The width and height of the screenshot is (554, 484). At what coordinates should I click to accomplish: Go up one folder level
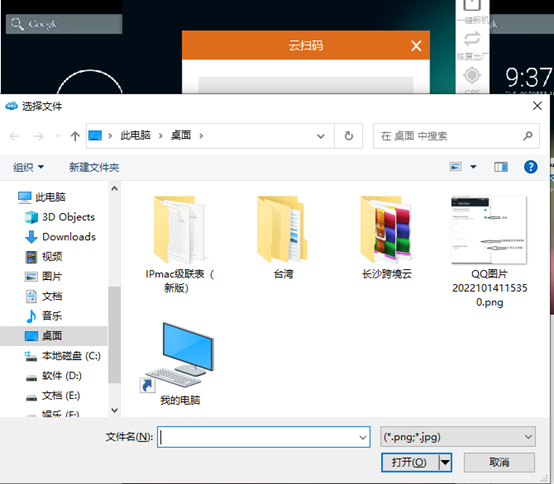tap(75, 136)
